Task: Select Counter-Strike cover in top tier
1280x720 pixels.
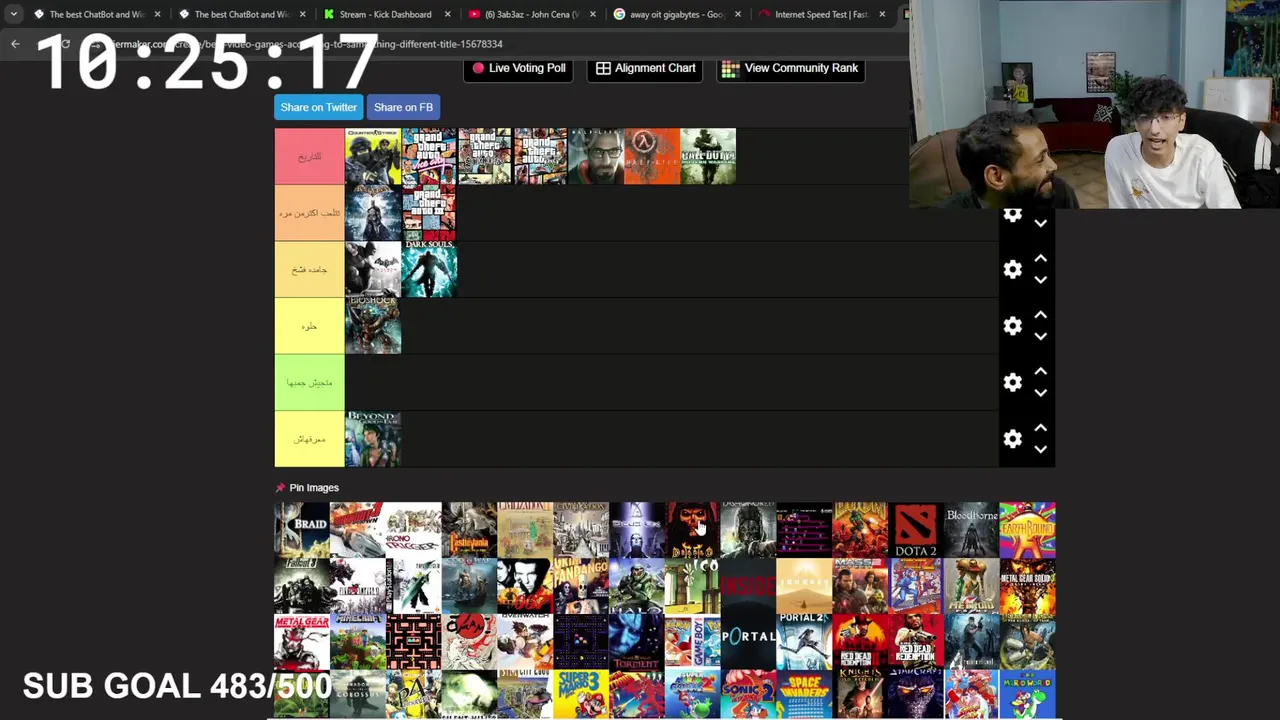Action: click(x=373, y=156)
